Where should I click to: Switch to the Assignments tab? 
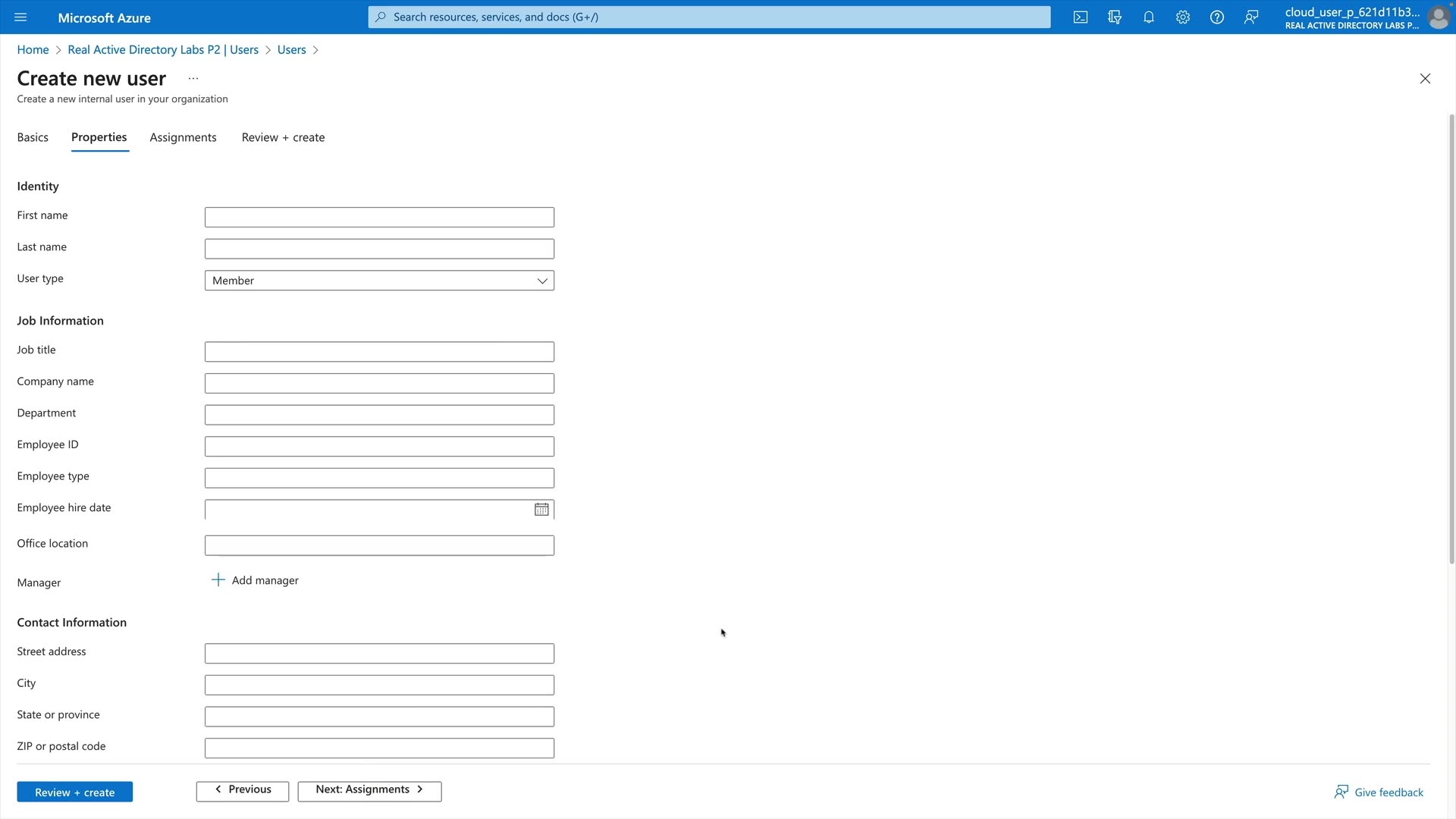click(183, 137)
